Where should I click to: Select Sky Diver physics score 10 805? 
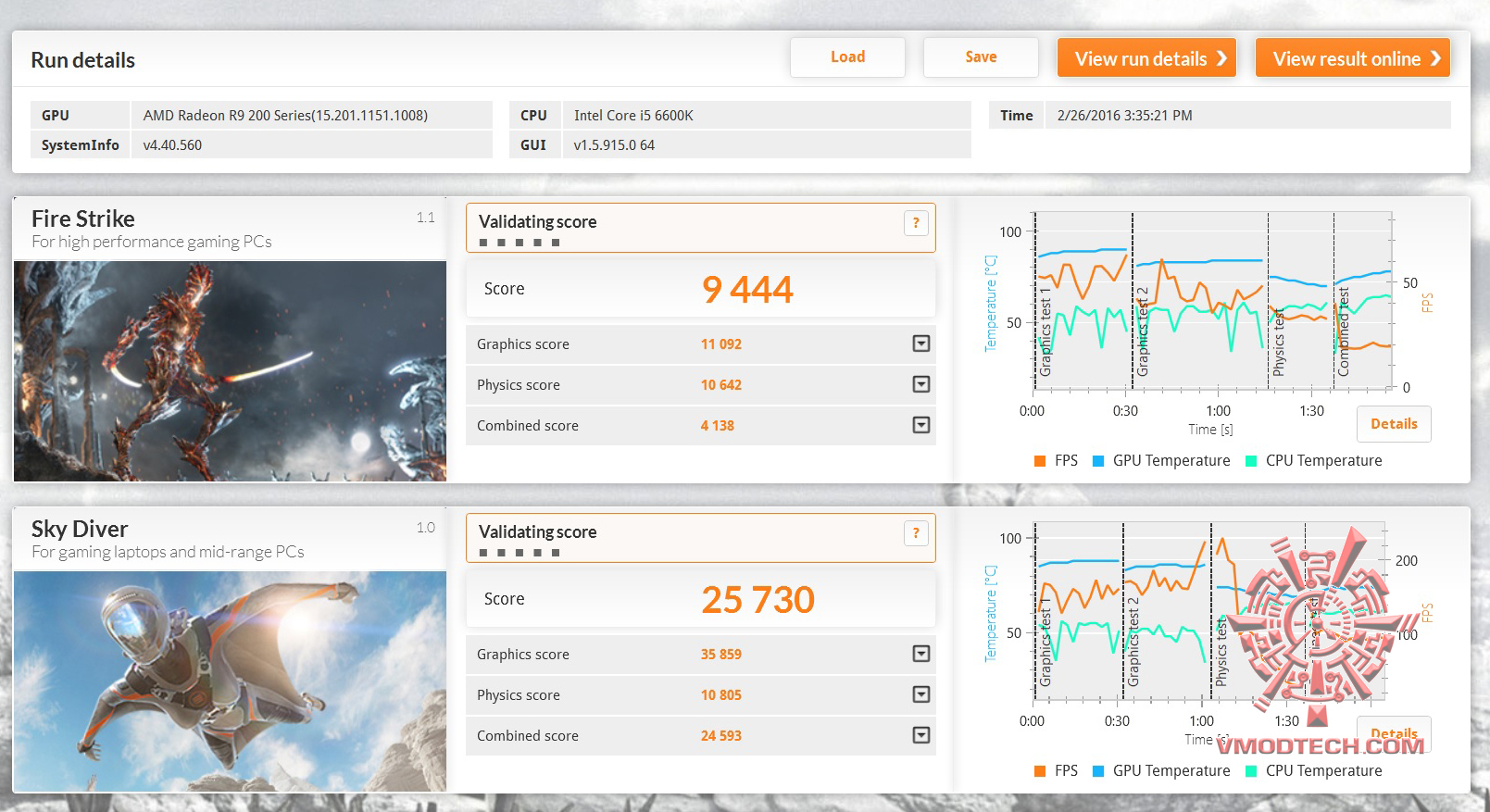pyautogui.click(x=721, y=695)
